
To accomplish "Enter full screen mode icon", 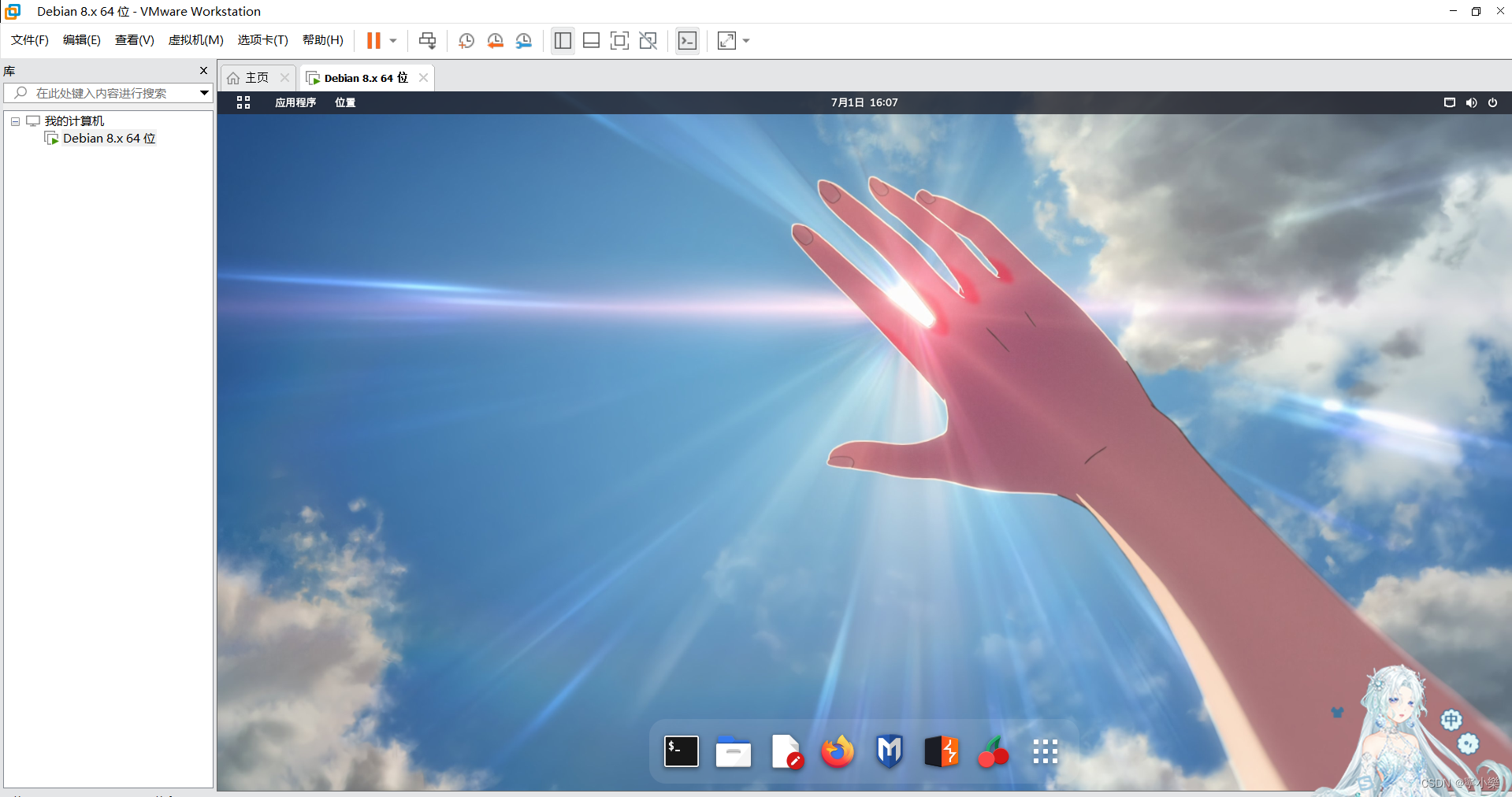I will tap(619, 40).
